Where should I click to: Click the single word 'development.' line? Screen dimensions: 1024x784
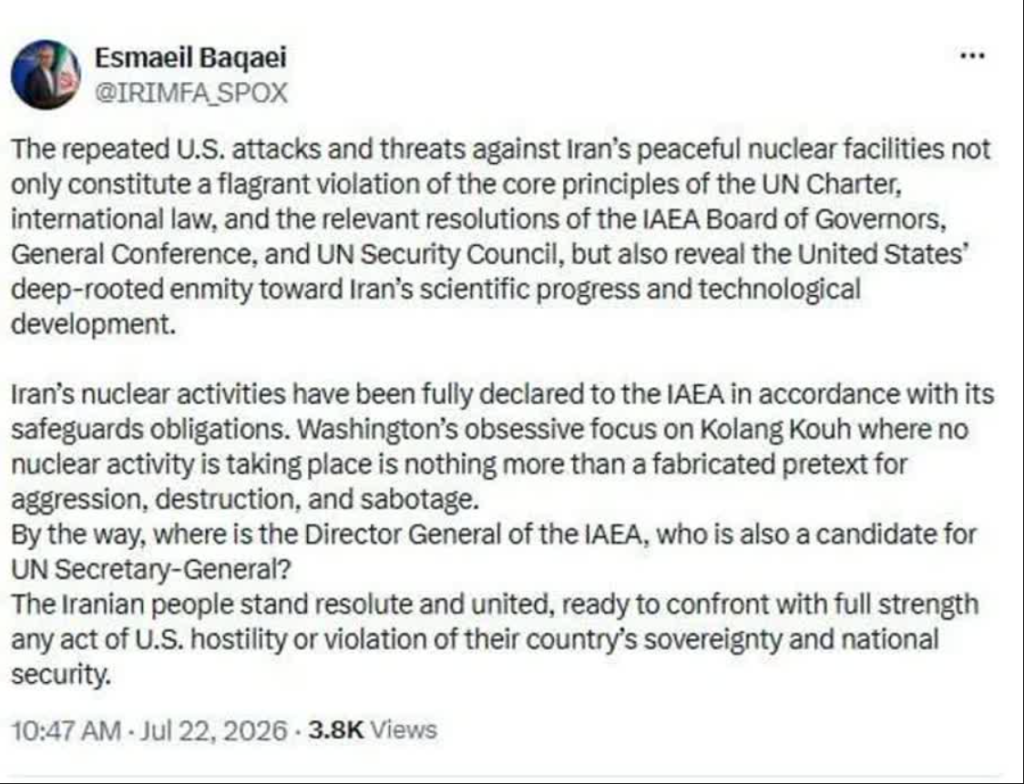point(93,325)
